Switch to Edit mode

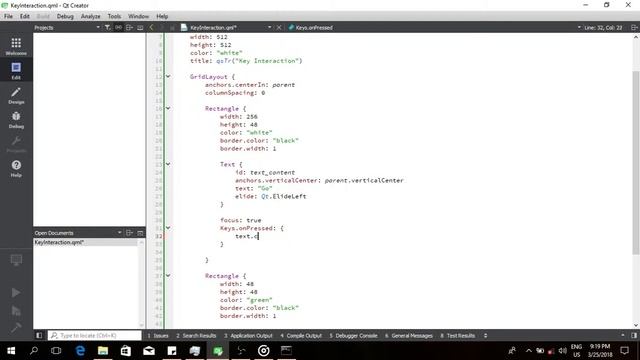(x=16, y=70)
